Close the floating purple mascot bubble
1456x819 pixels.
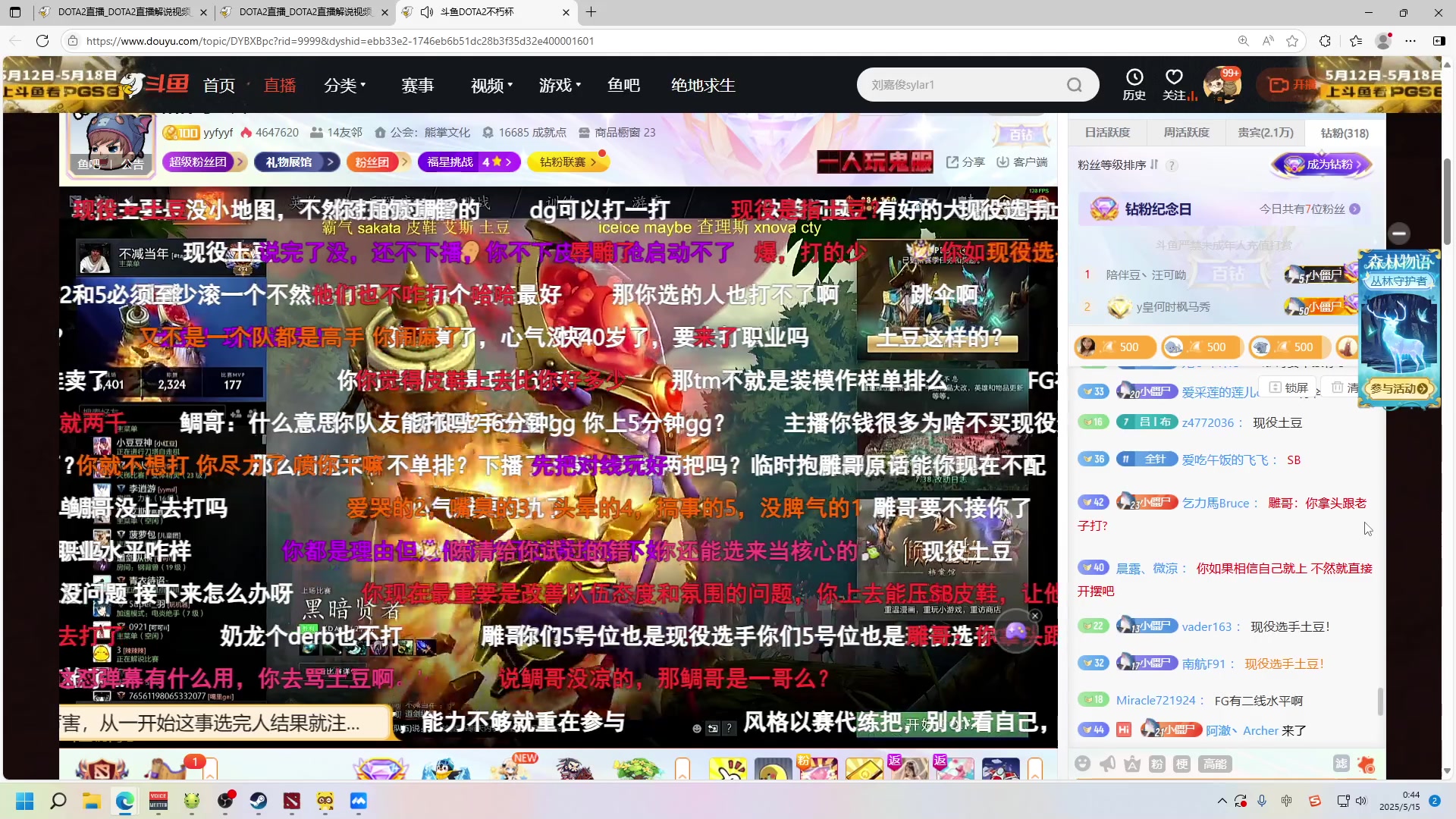click(x=1035, y=616)
